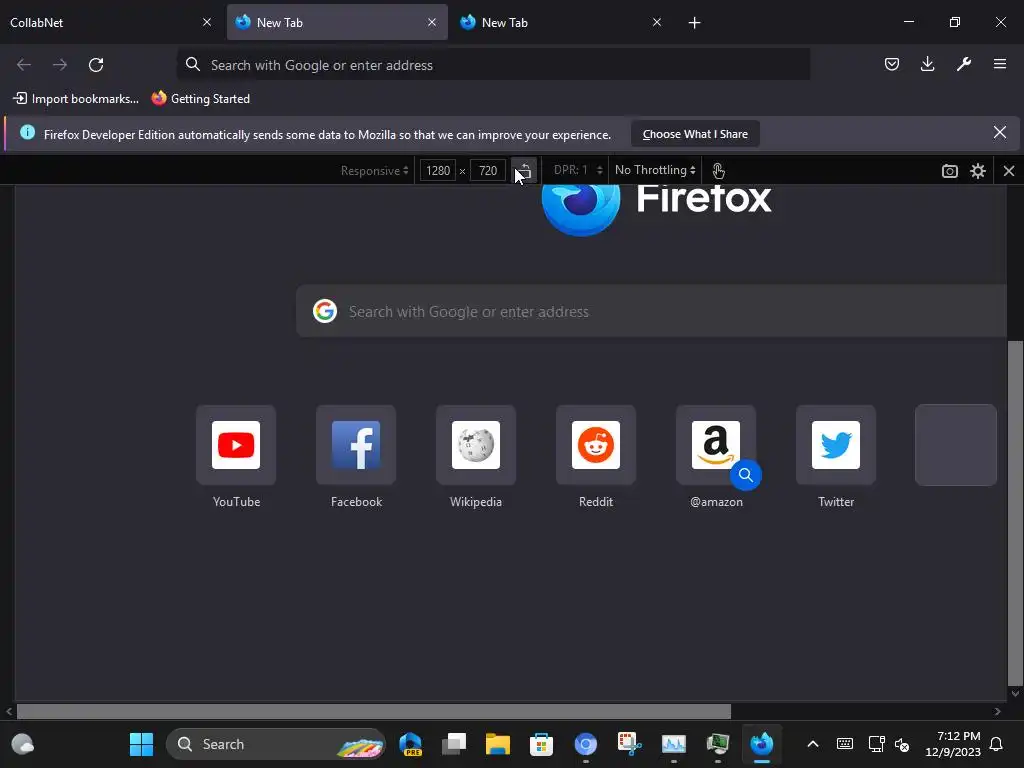Screen dimensions: 1024x768
Task: Rotate viewport using the rotate icon
Action: coord(524,170)
